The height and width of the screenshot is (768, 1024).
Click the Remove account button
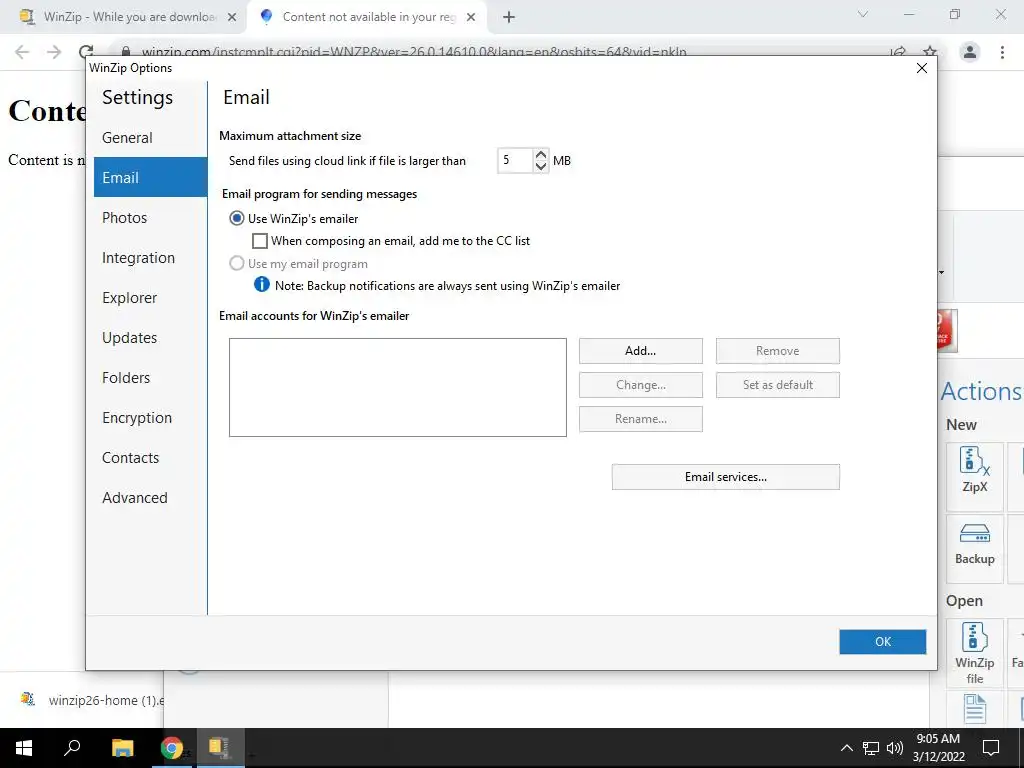point(778,351)
